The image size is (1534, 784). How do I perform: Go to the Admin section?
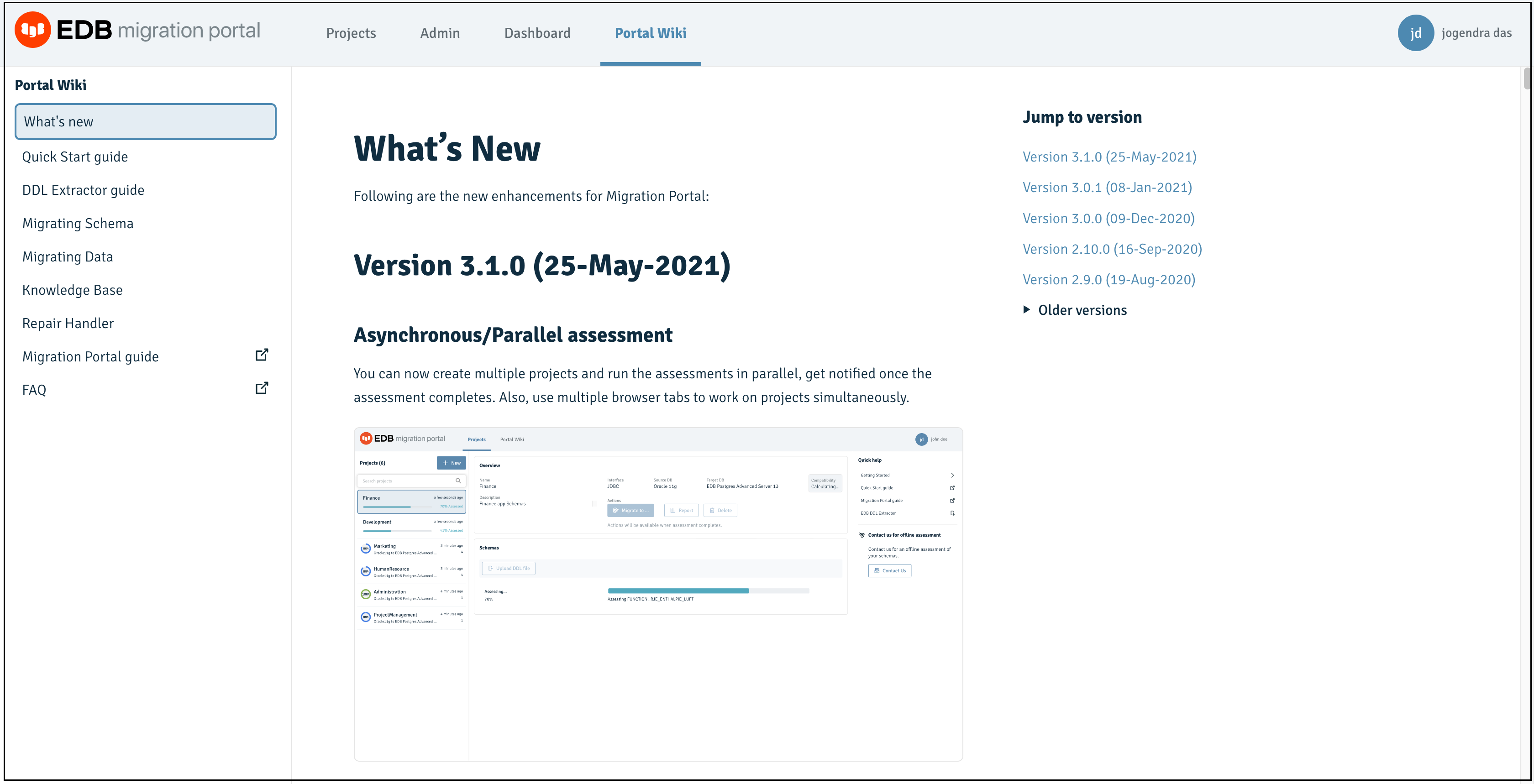[440, 33]
